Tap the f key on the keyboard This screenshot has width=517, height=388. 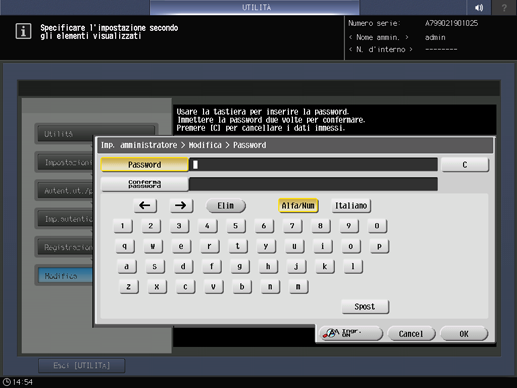pos(212,266)
